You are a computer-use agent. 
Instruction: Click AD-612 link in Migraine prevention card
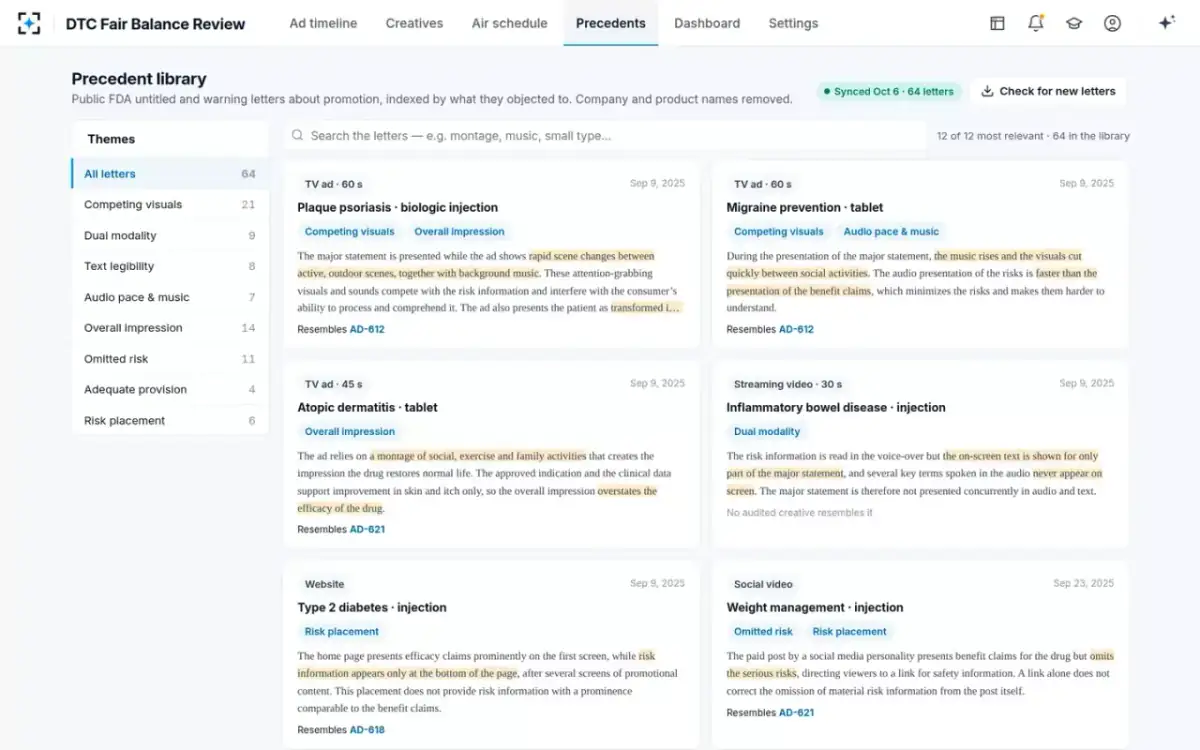[x=796, y=329]
